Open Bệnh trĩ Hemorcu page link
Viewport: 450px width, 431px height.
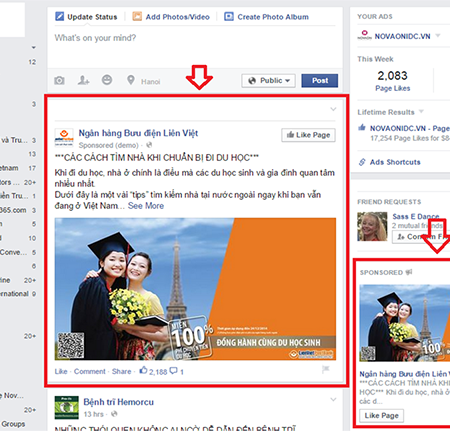119,402
